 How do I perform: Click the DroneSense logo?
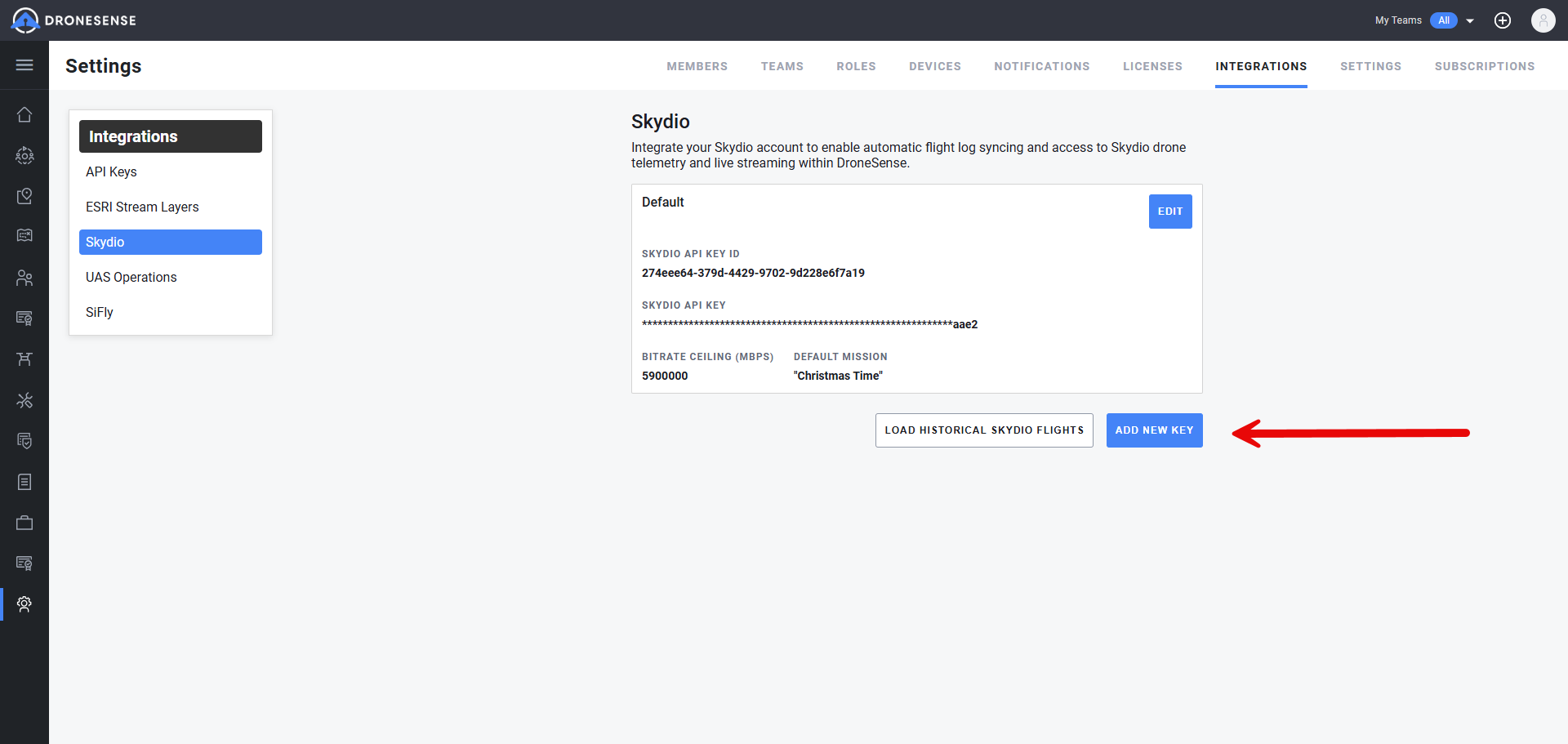[73, 20]
